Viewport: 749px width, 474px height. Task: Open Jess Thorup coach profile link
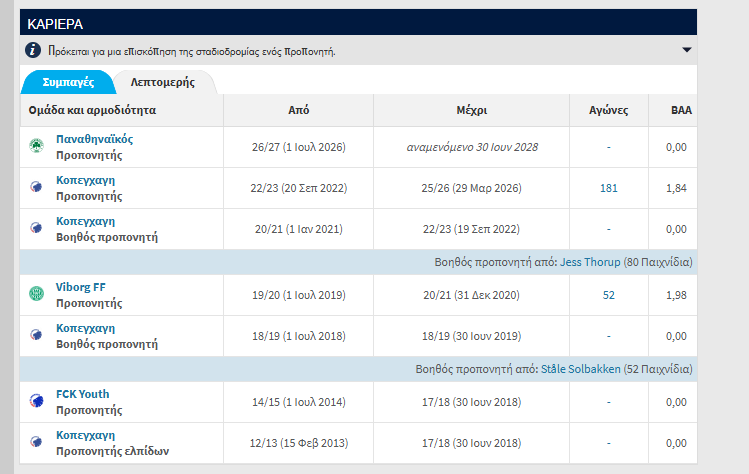click(x=590, y=262)
